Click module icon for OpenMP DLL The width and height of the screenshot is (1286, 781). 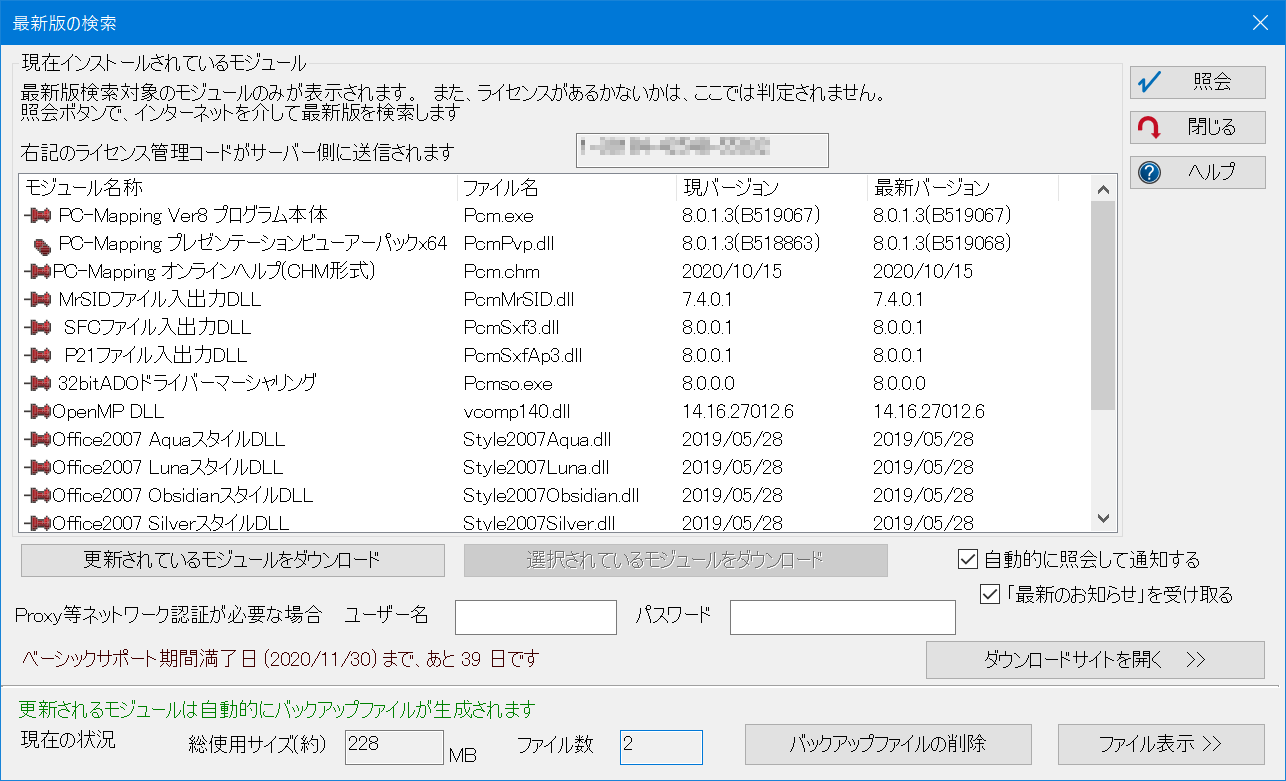[38, 411]
